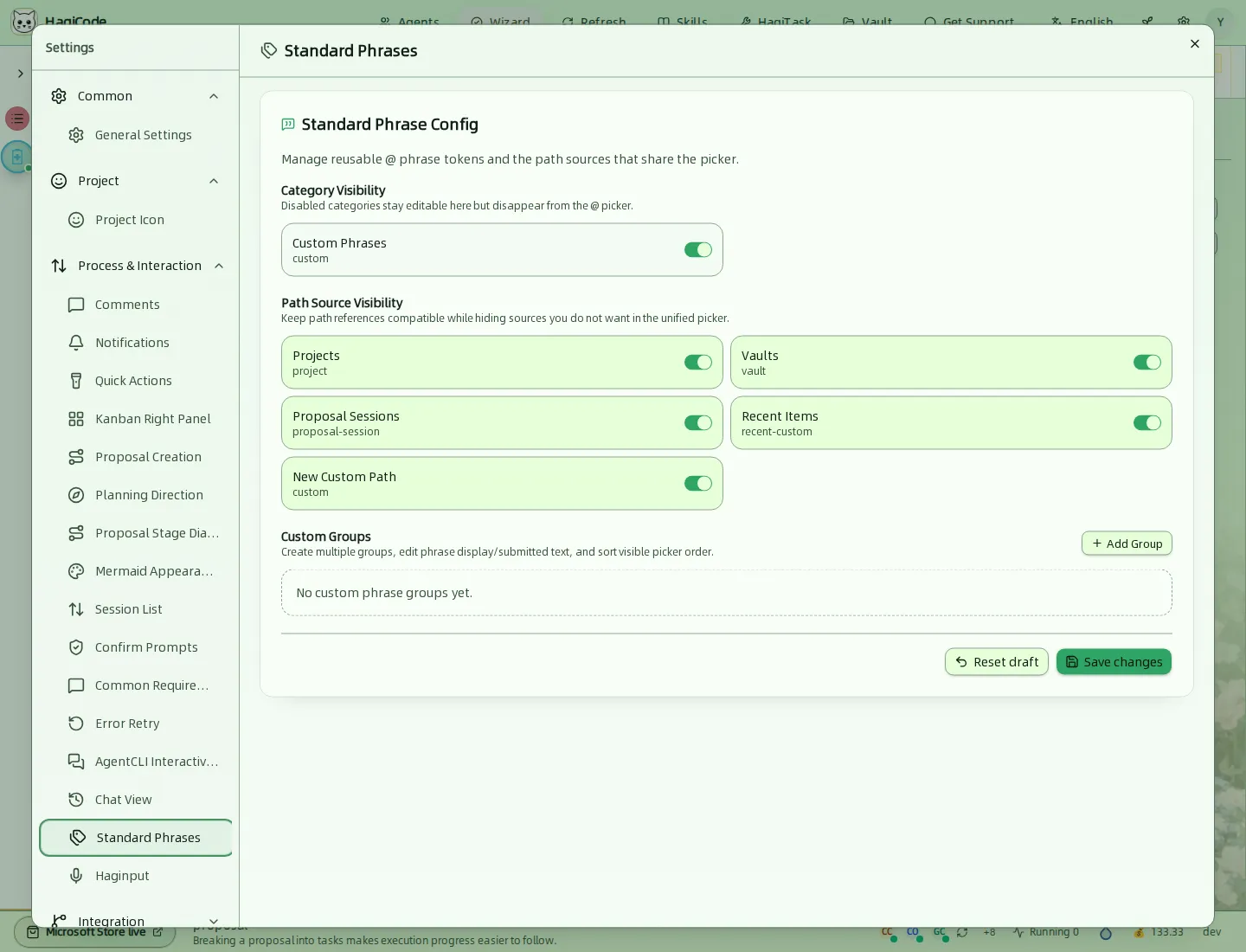Click the Chat View history icon
The width and height of the screenshot is (1246, 952).
coord(76,800)
